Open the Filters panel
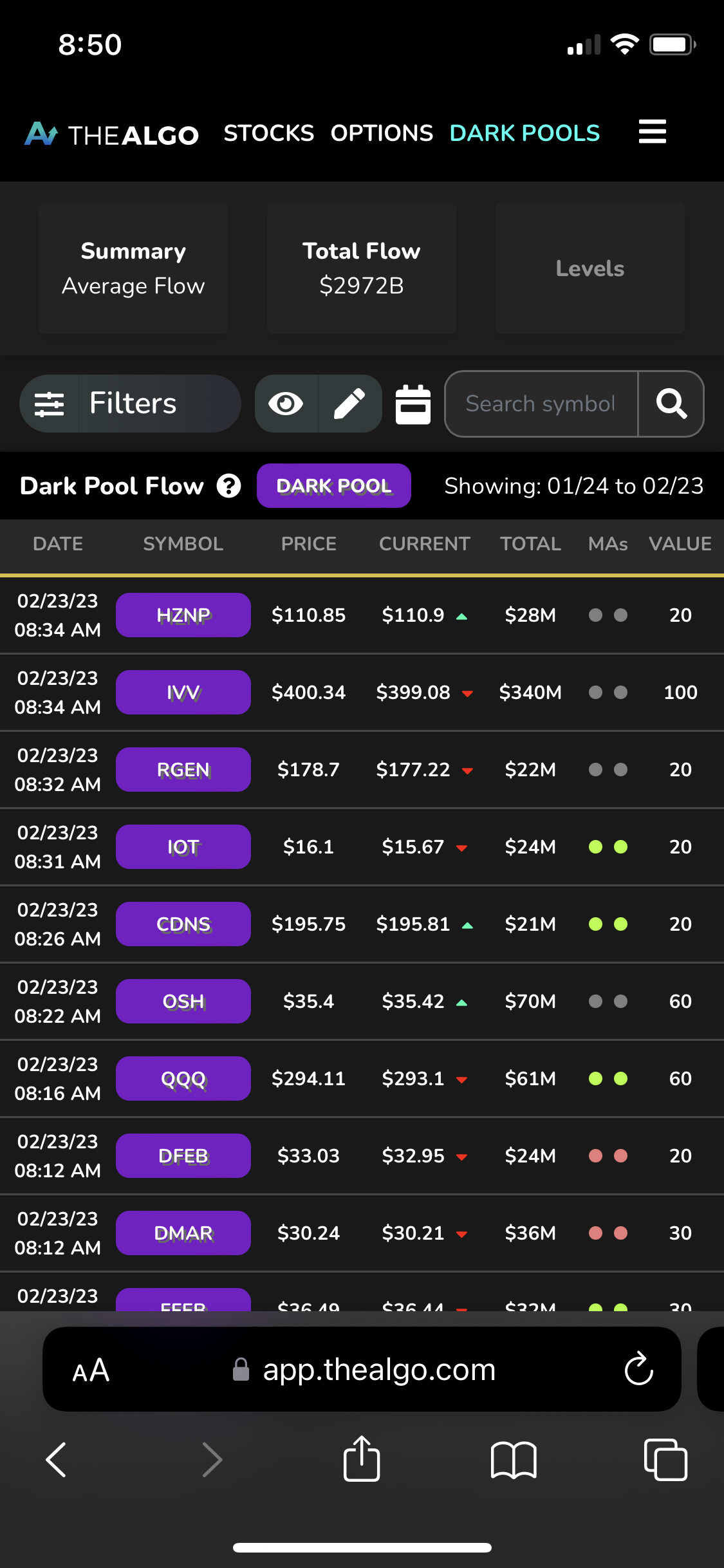 tap(131, 404)
